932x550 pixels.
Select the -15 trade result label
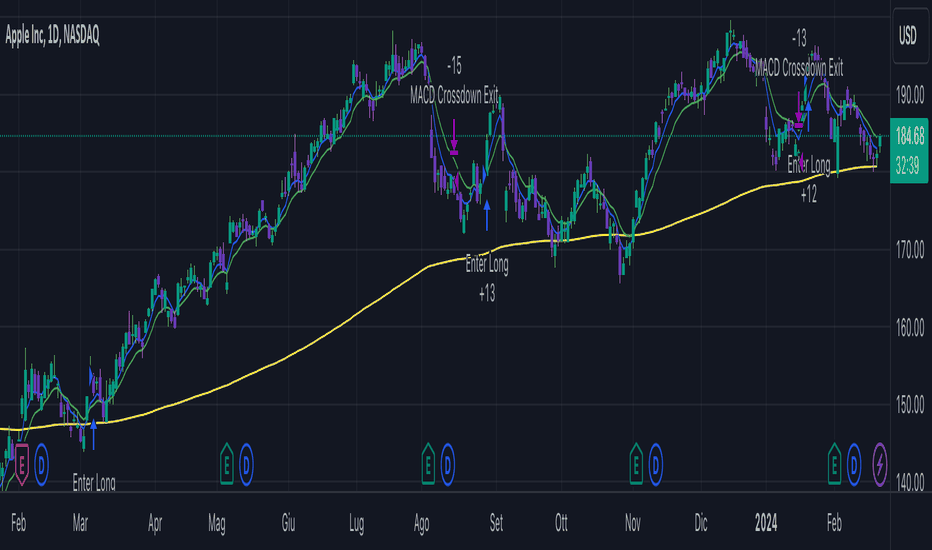tap(454, 65)
